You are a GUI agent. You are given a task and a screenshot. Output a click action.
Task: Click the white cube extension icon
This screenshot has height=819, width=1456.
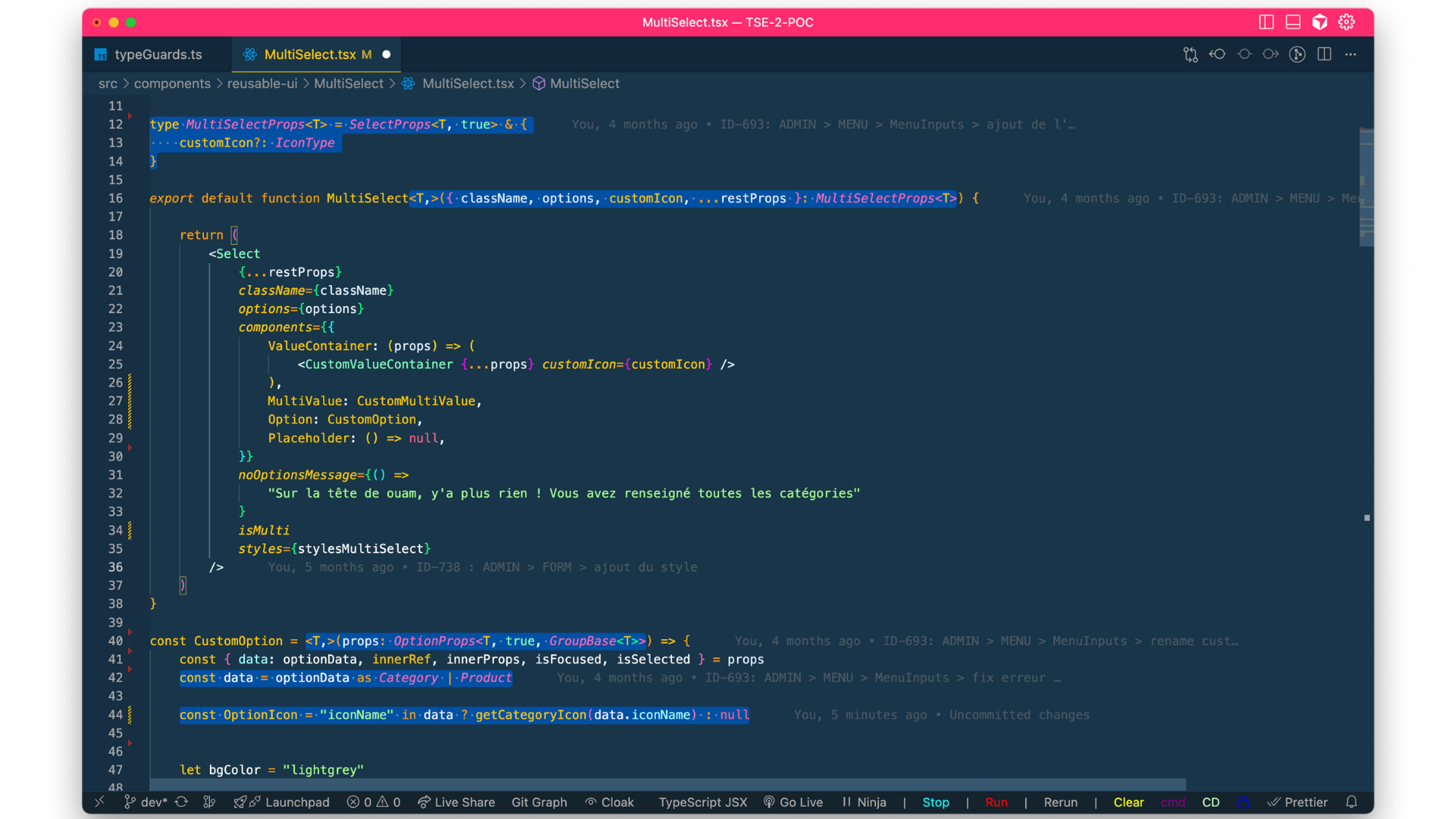[x=1320, y=22]
